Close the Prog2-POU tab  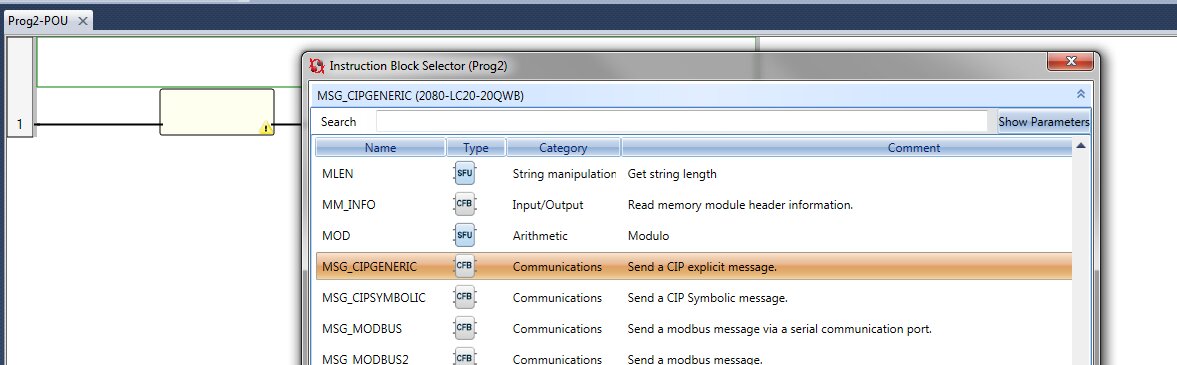click(x=83, y=21)
